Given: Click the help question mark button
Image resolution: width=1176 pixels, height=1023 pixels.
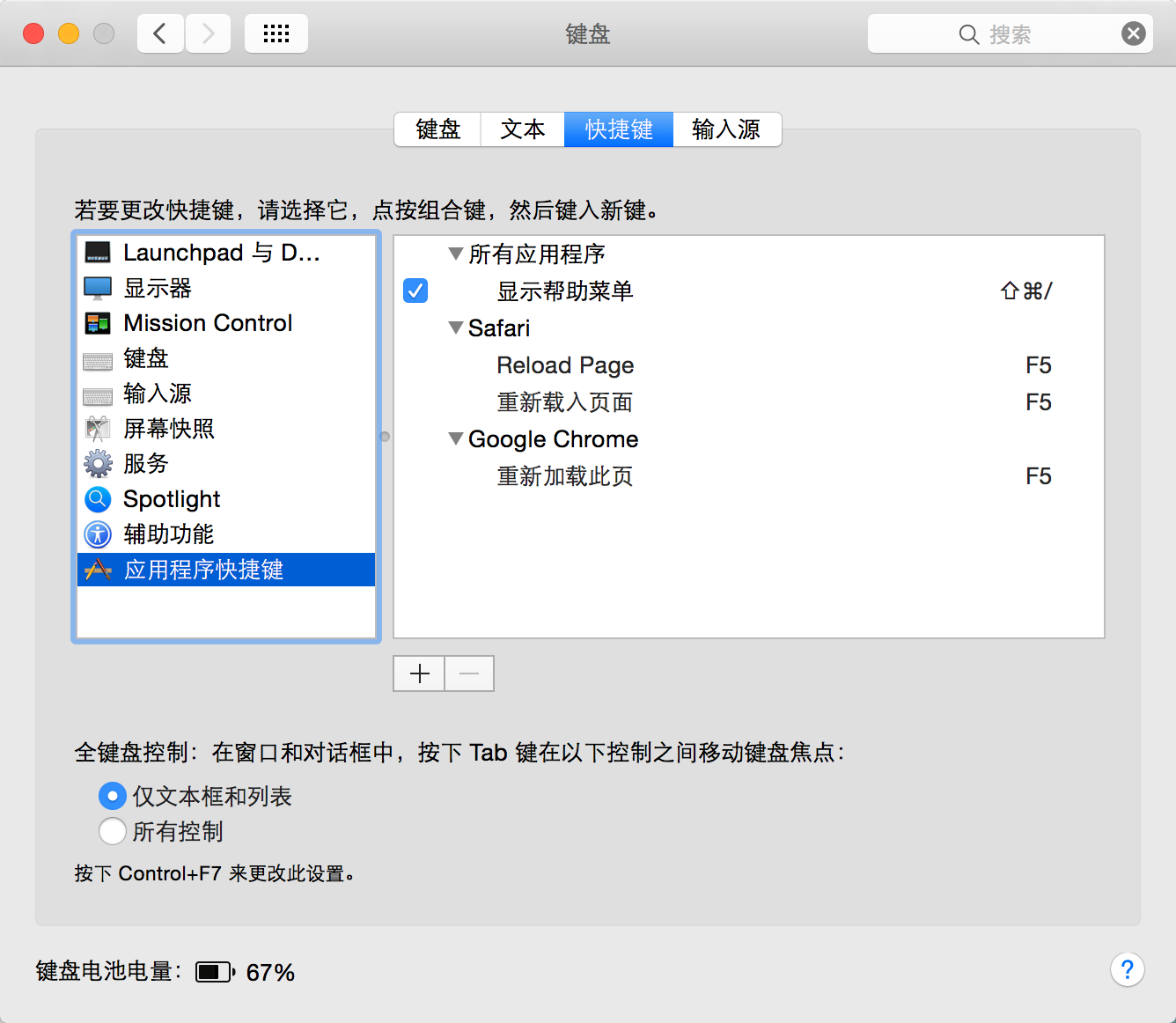Looking at the screenshot, I should [1127, 970].
